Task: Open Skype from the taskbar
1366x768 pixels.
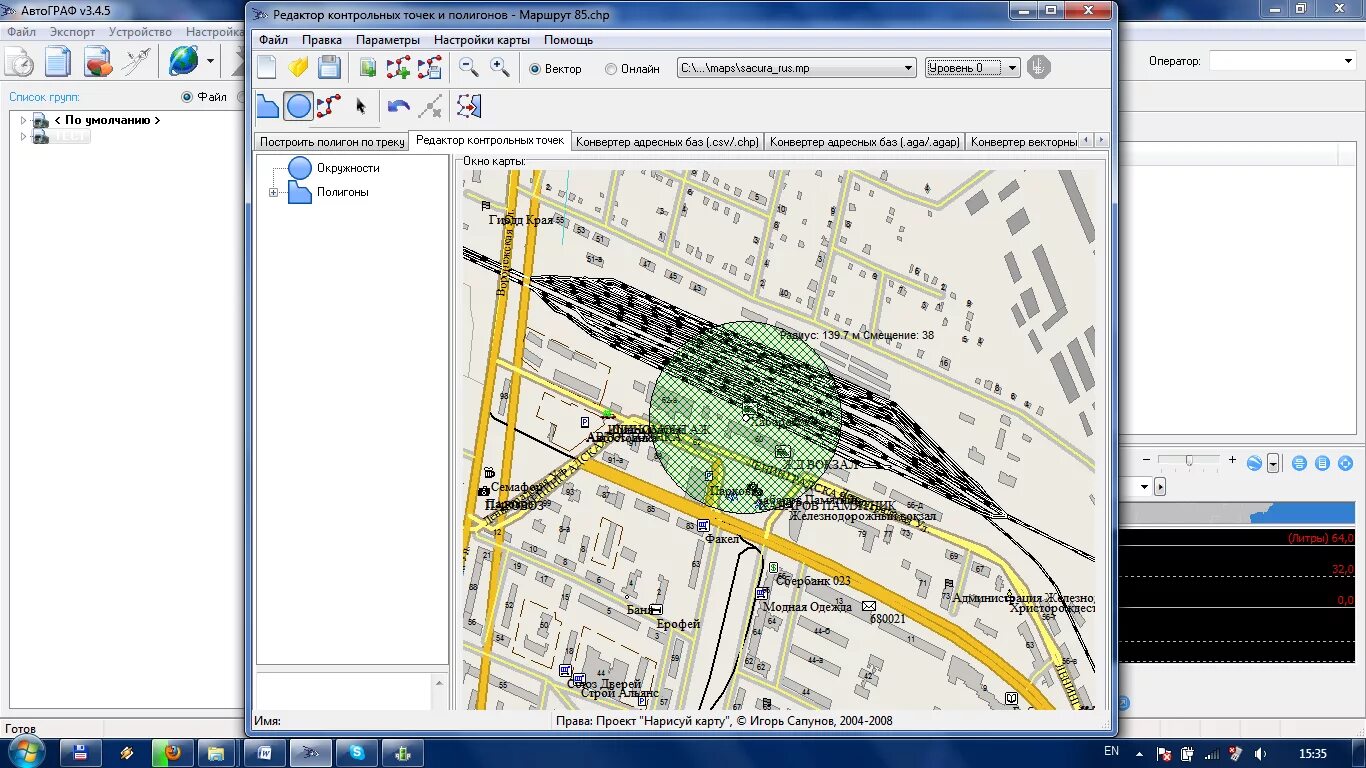Action: (357, 752)
